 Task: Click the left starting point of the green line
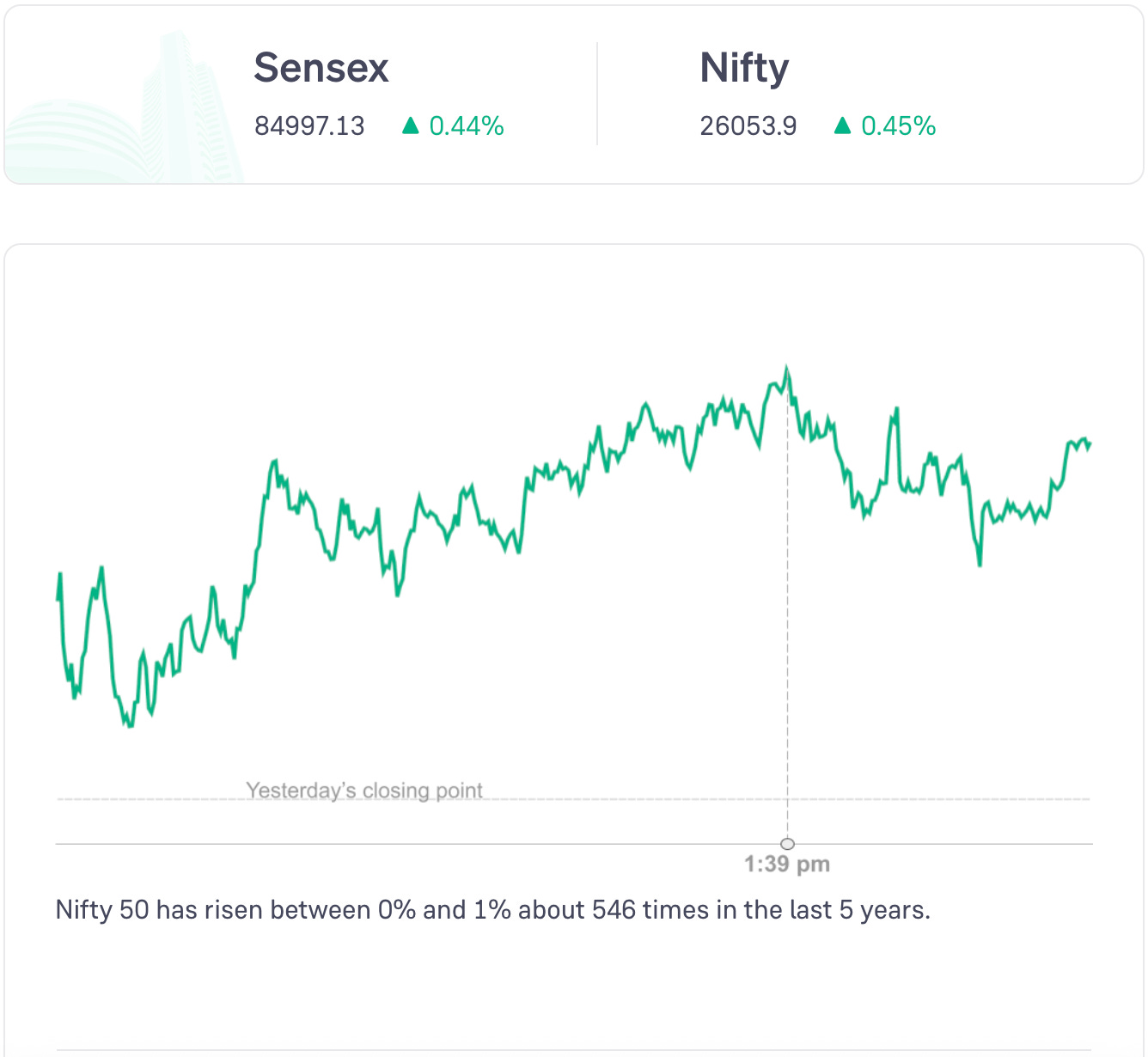[58, 597]
